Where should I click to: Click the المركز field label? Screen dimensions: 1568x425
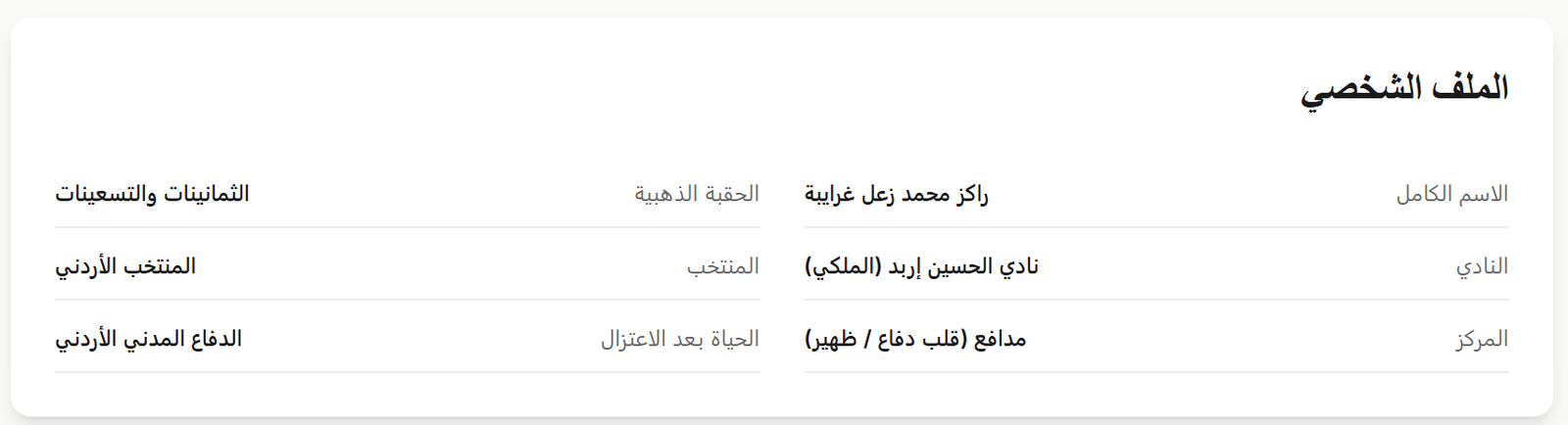(x=1482, y=339)
